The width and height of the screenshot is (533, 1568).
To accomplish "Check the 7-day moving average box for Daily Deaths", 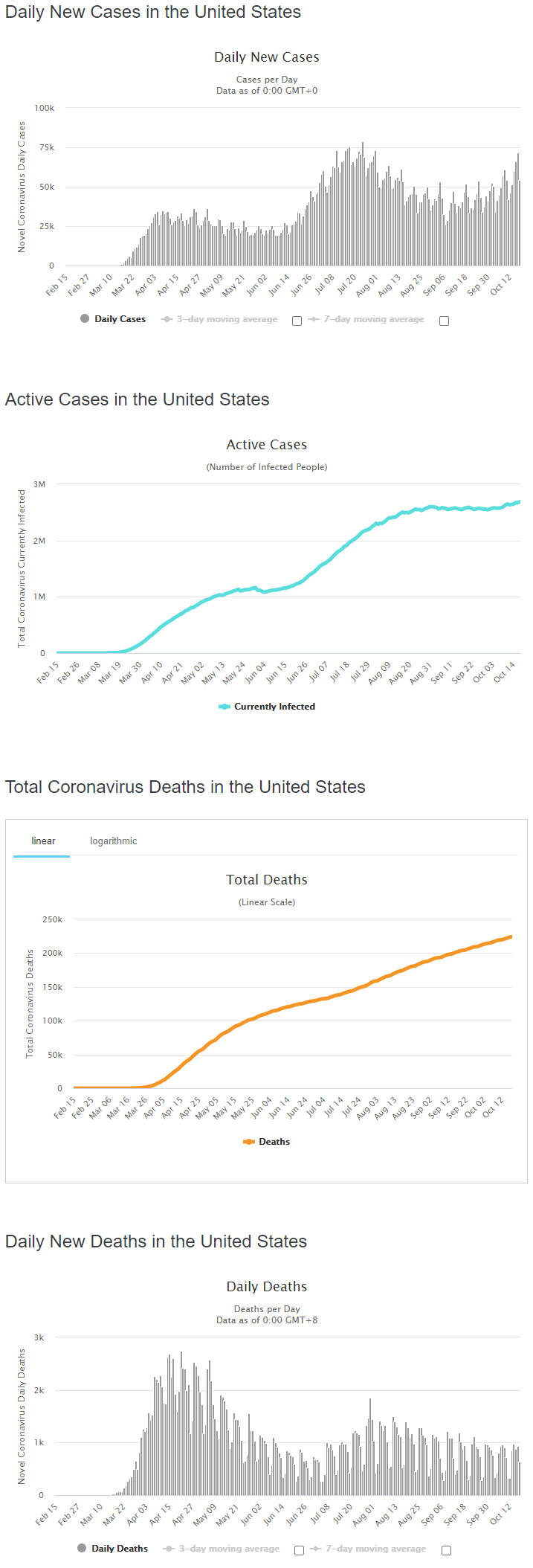I will pos(446,1551).
